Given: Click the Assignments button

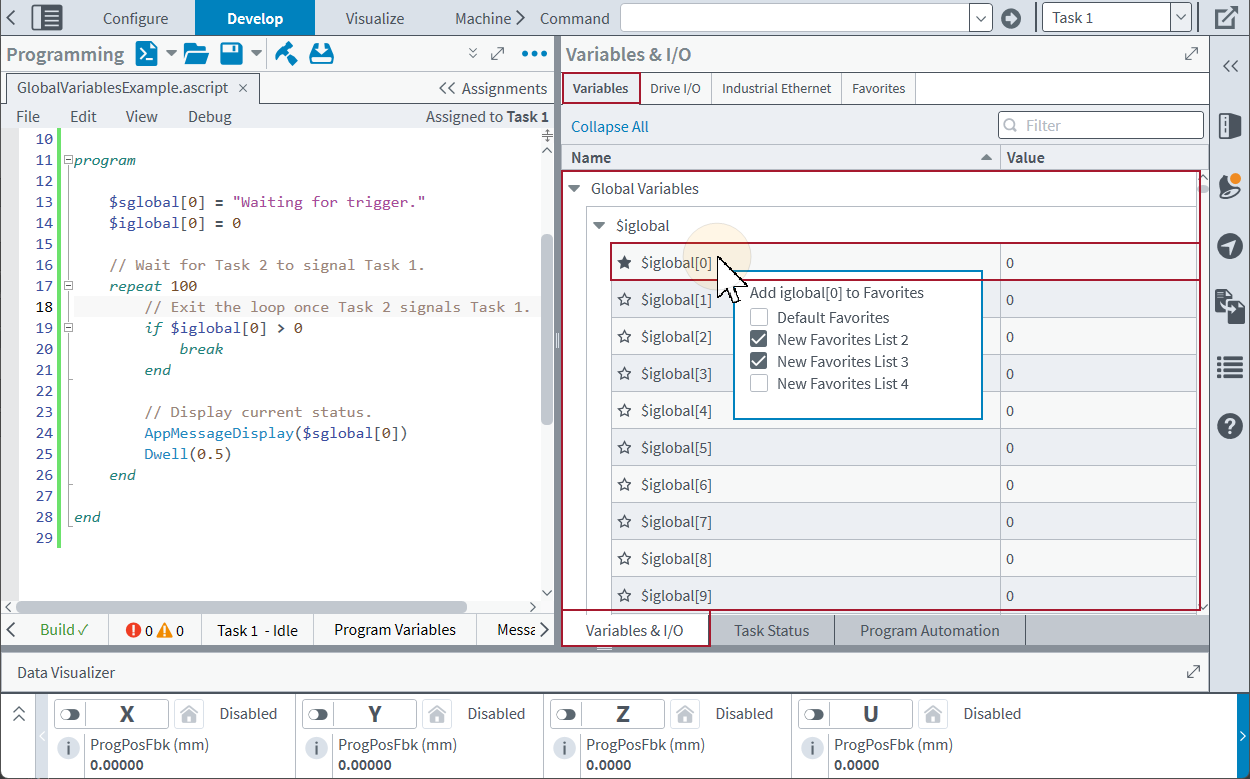Looking at the screenshot, I should click(x=493, y=89).
